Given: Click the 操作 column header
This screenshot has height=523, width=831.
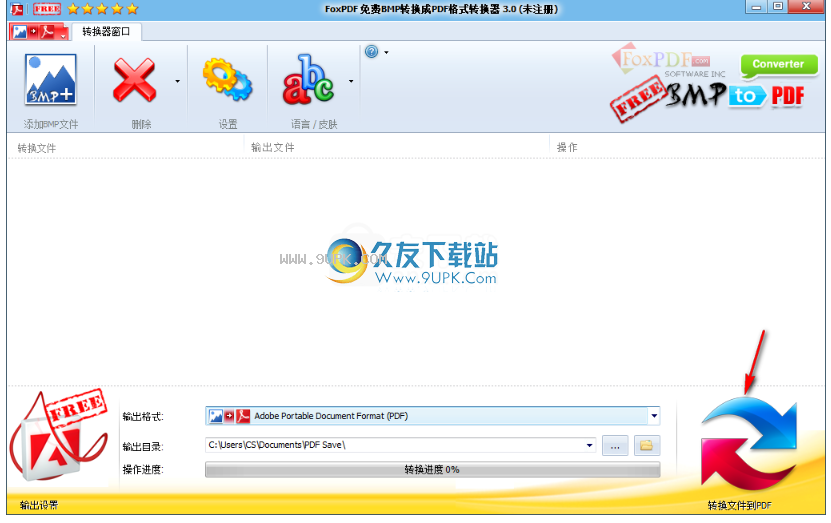Looking at the screenshot, I should tap(567, 147).
